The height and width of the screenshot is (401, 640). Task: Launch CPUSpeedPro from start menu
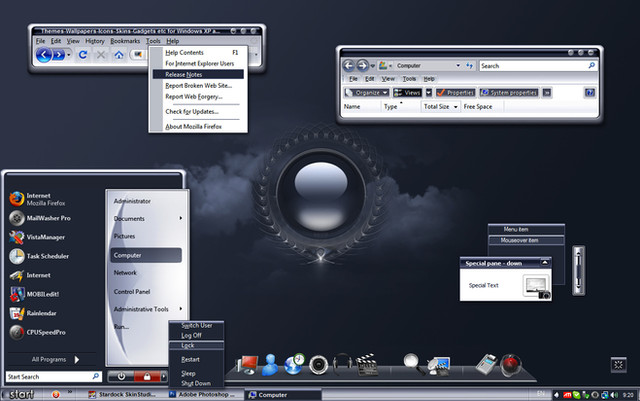pyautogui.click(x=38, y=332)
